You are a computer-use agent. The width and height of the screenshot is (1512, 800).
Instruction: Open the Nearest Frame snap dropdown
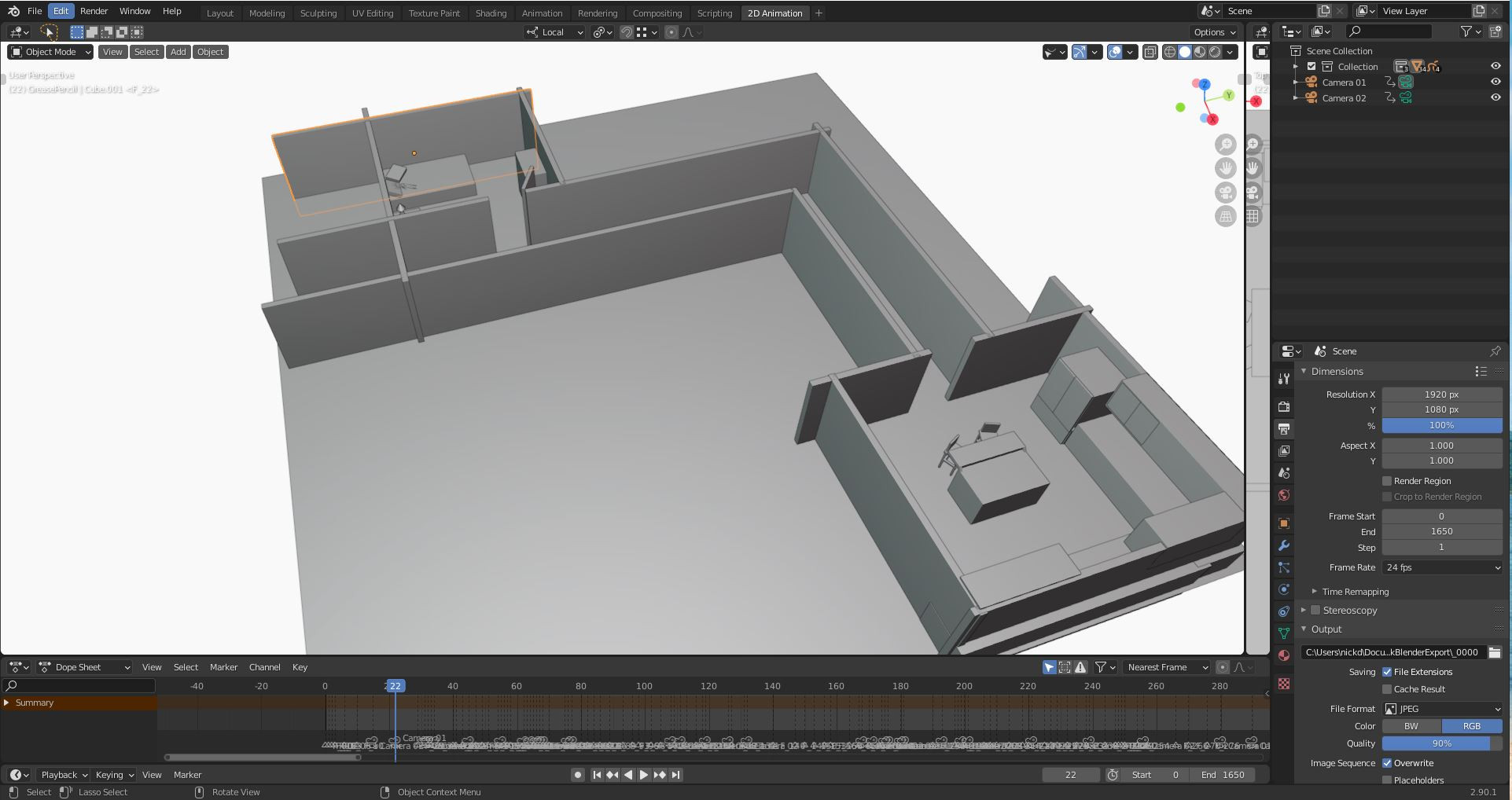[x=1166, y=667]
